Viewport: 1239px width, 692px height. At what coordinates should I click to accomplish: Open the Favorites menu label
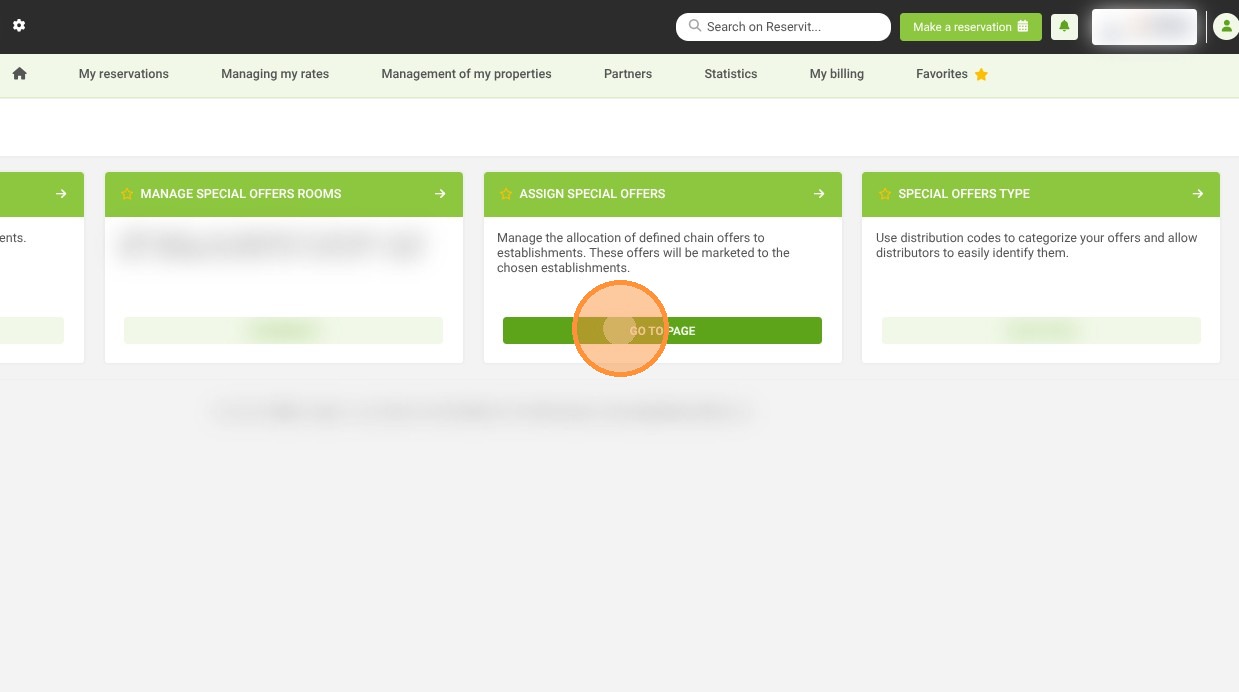point(942,74)
